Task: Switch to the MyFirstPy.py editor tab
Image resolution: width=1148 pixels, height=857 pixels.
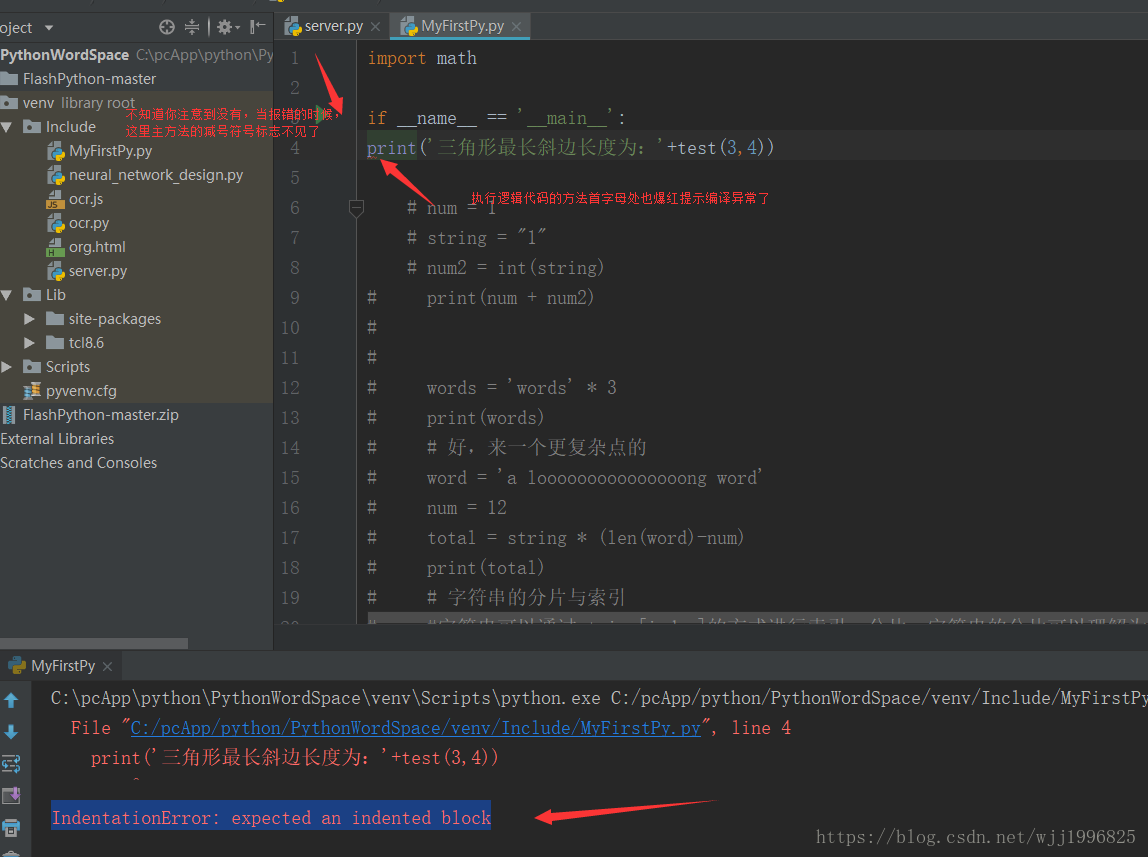Action: 462,26
